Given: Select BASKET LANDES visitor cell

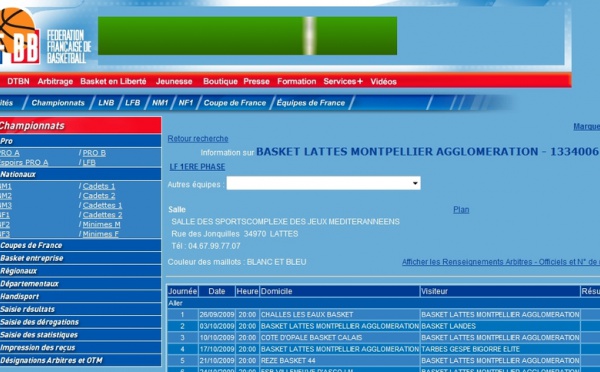Looking at the screenshot, I should [500, 326].
